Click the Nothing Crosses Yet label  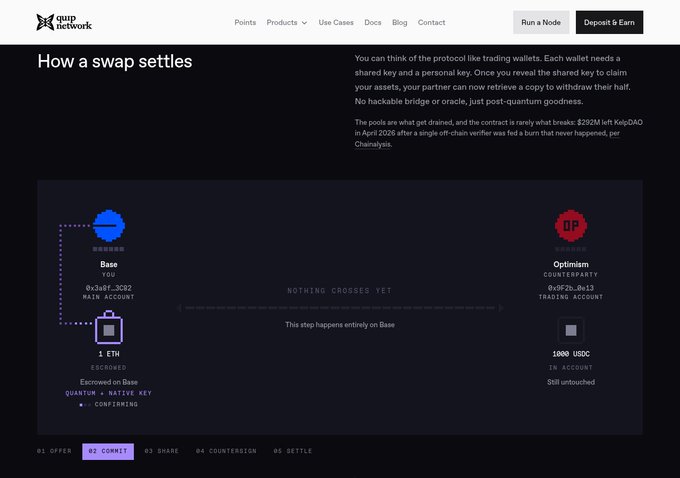pyautogui.click(x=340, y=291)
